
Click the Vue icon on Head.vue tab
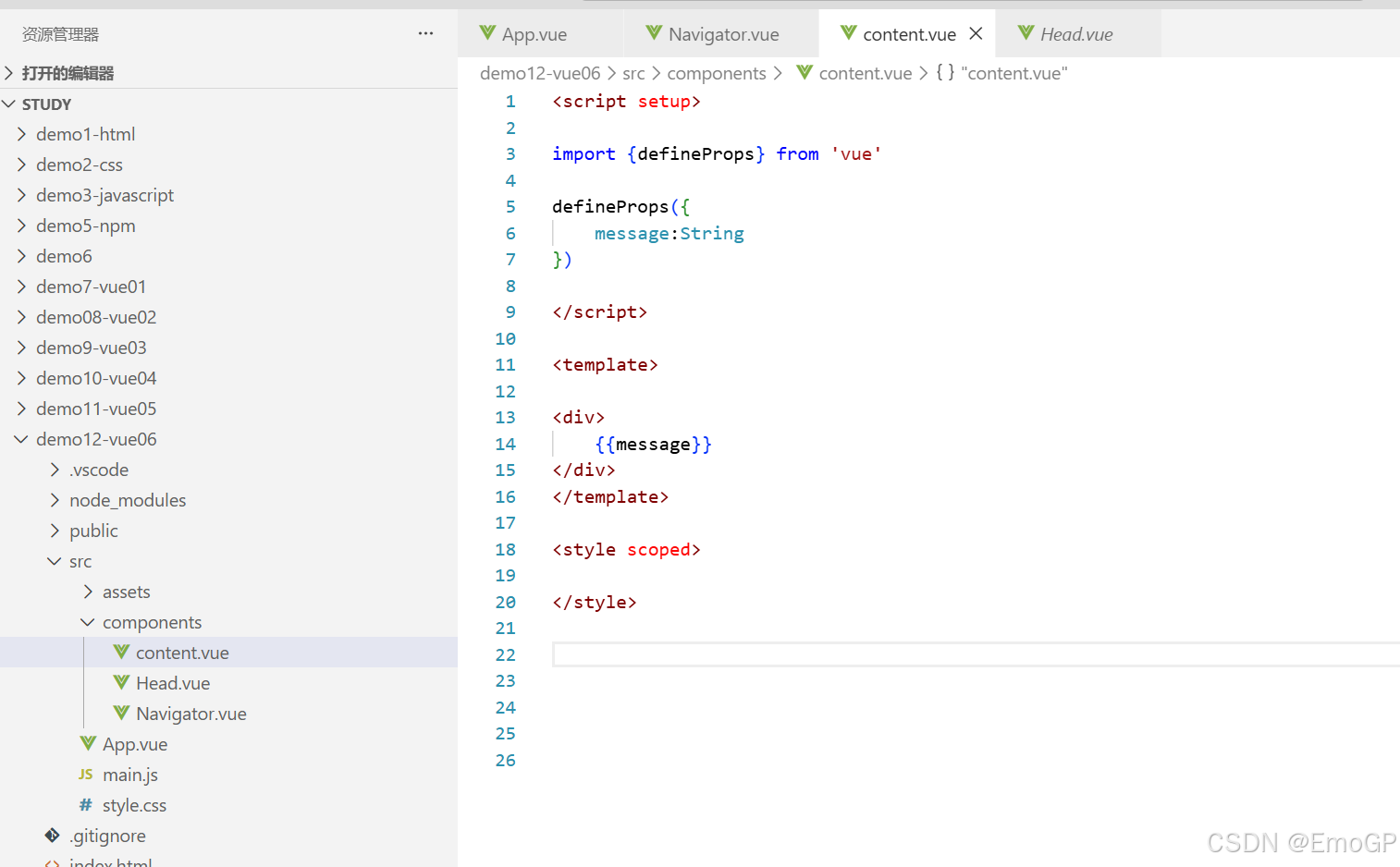coord(1025,33)
